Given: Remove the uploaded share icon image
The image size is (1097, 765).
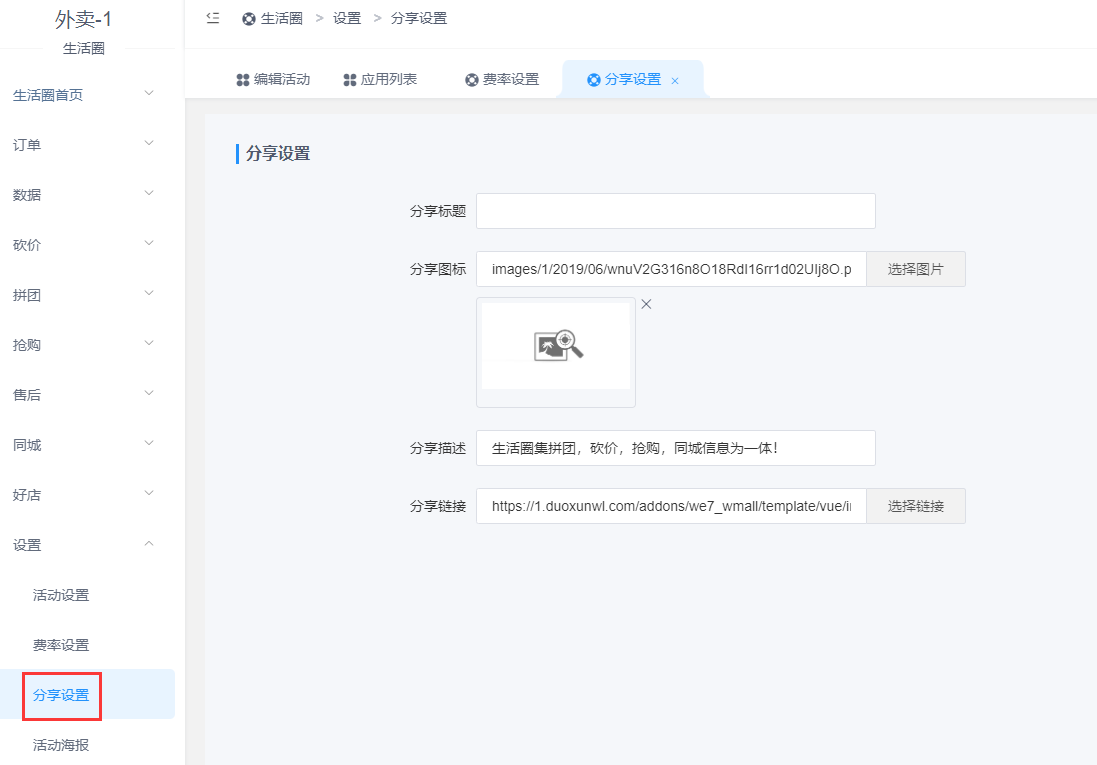Looking at the screenshot, I should 646,304.
